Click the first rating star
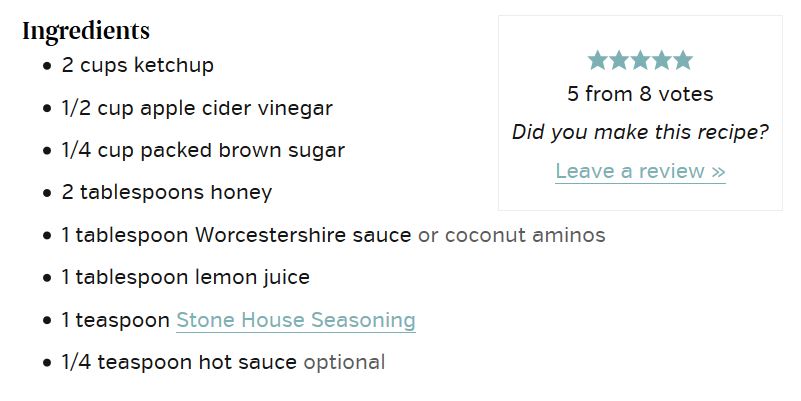The image size is (801, 401). 597,60
